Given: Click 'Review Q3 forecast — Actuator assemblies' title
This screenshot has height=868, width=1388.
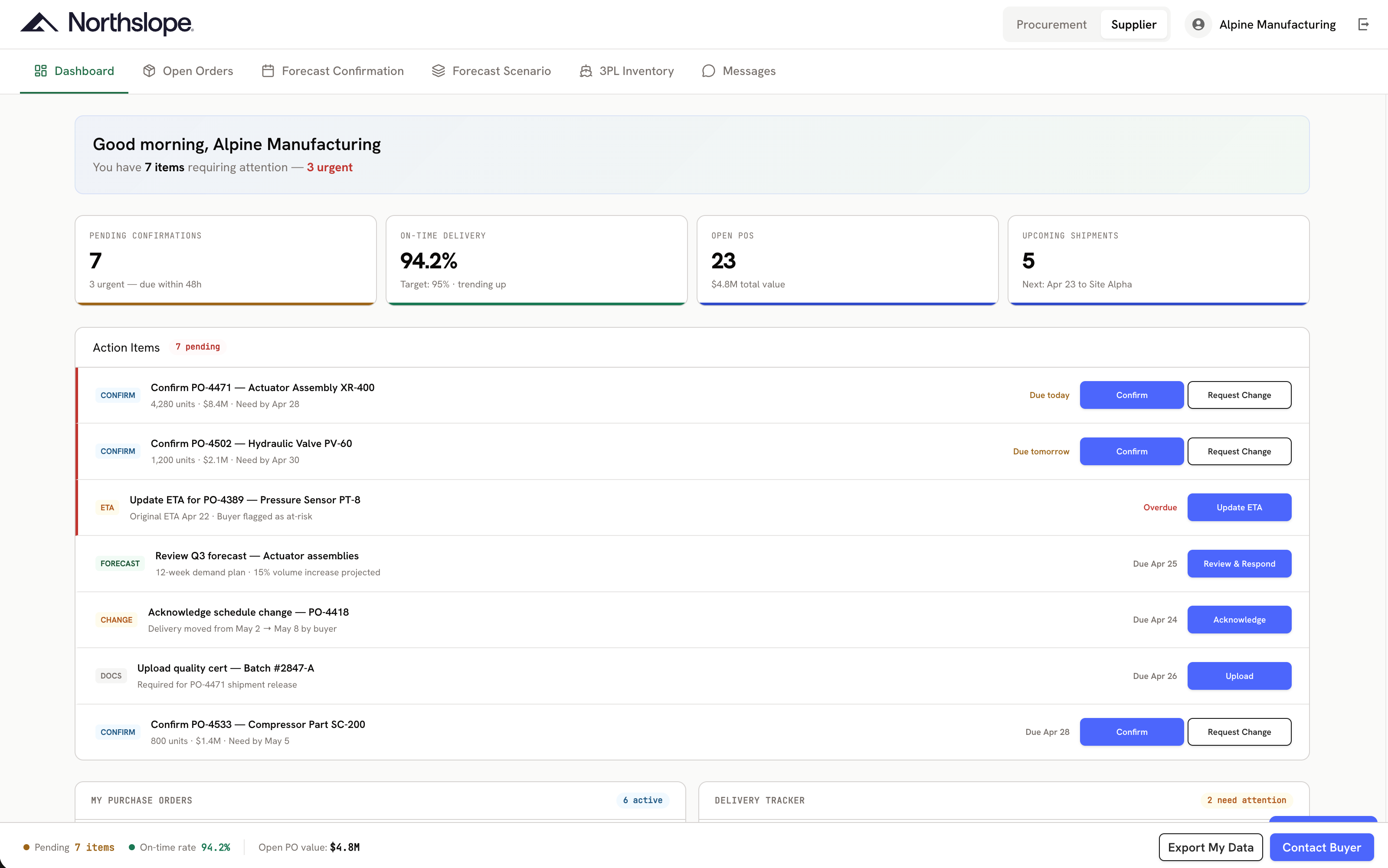Looking at the screenshot, I should 257,556.
